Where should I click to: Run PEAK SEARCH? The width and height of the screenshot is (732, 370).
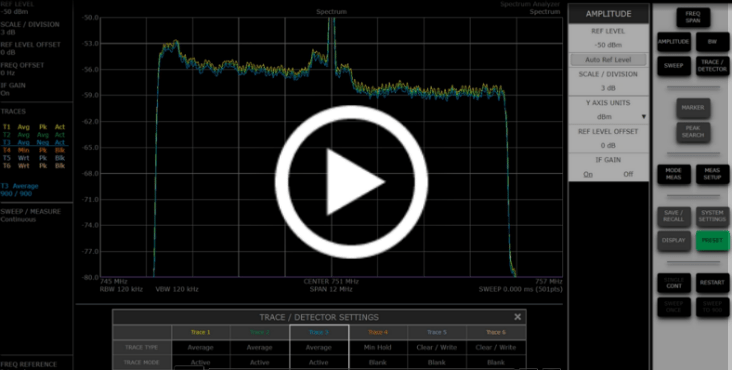pos(693,132)
